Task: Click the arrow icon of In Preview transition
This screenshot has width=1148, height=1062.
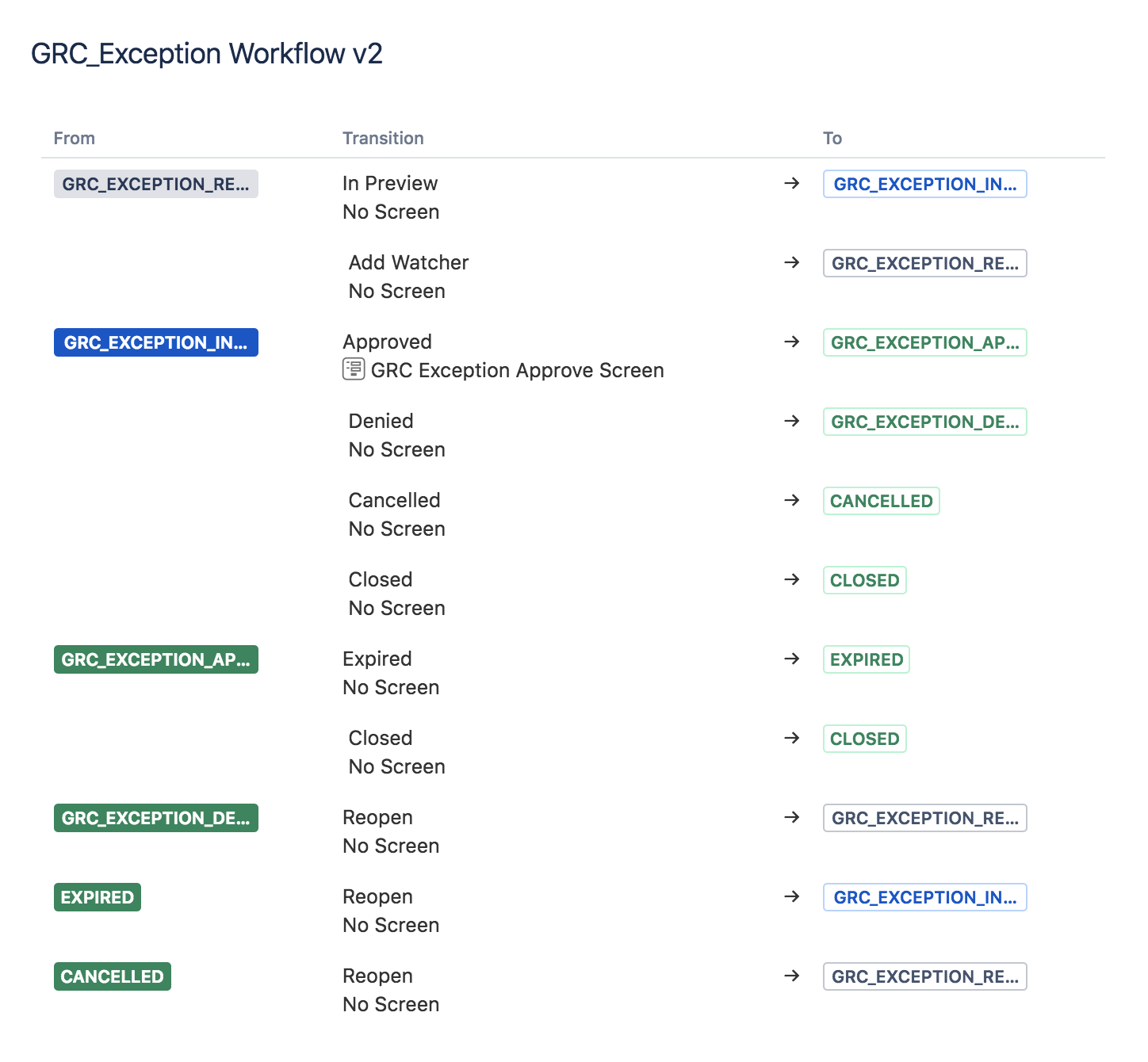Action: [791, 183]
